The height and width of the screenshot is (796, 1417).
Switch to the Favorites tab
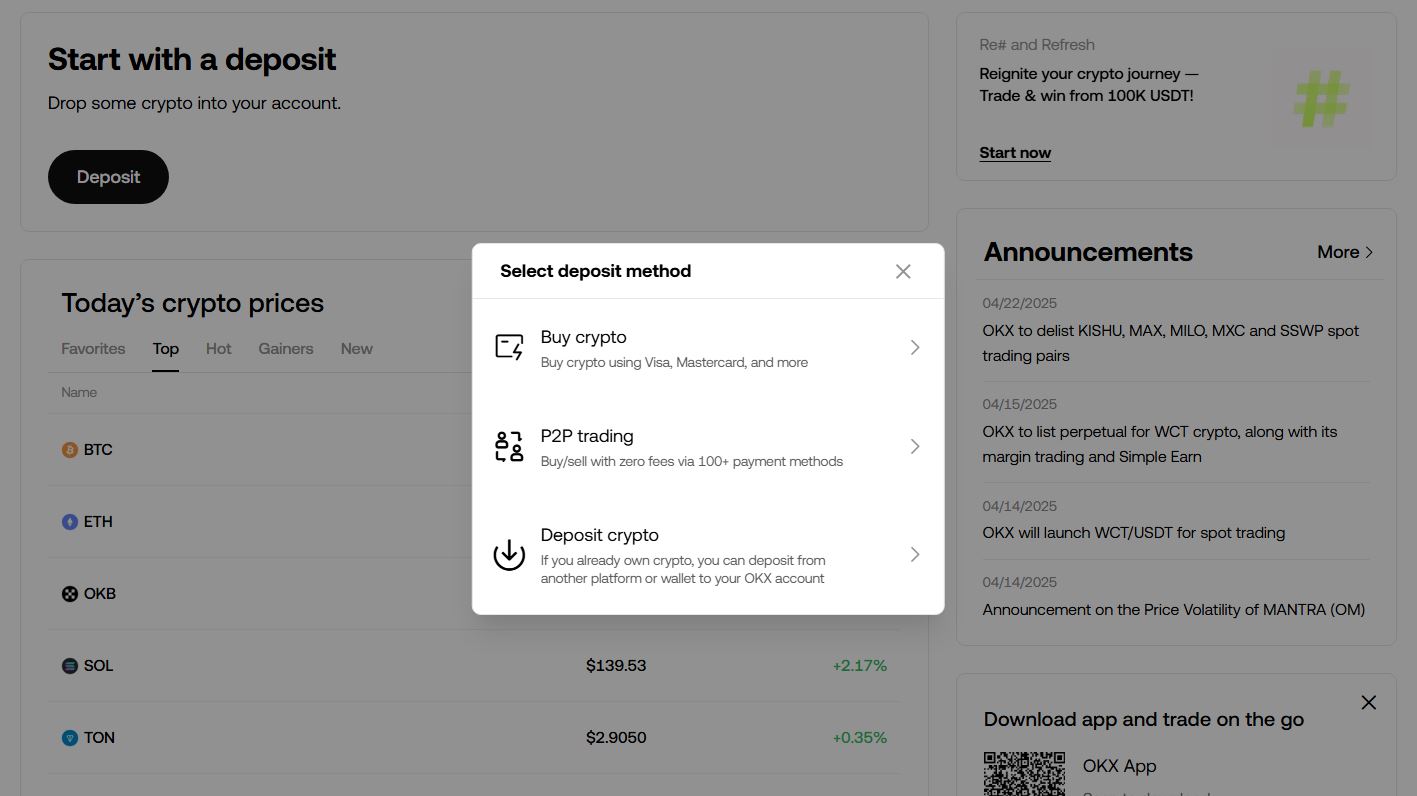point(93,349)
